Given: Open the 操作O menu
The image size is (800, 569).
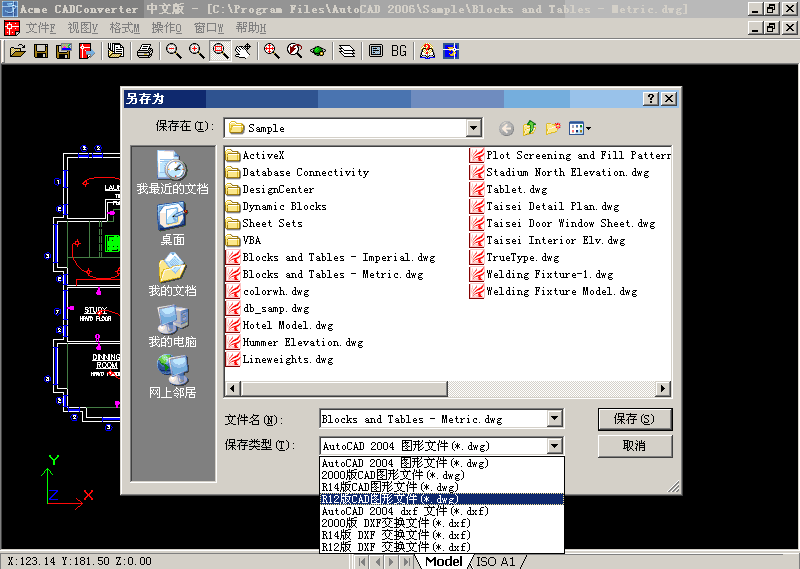Looking at the screenshot, I should pos(167,28).
